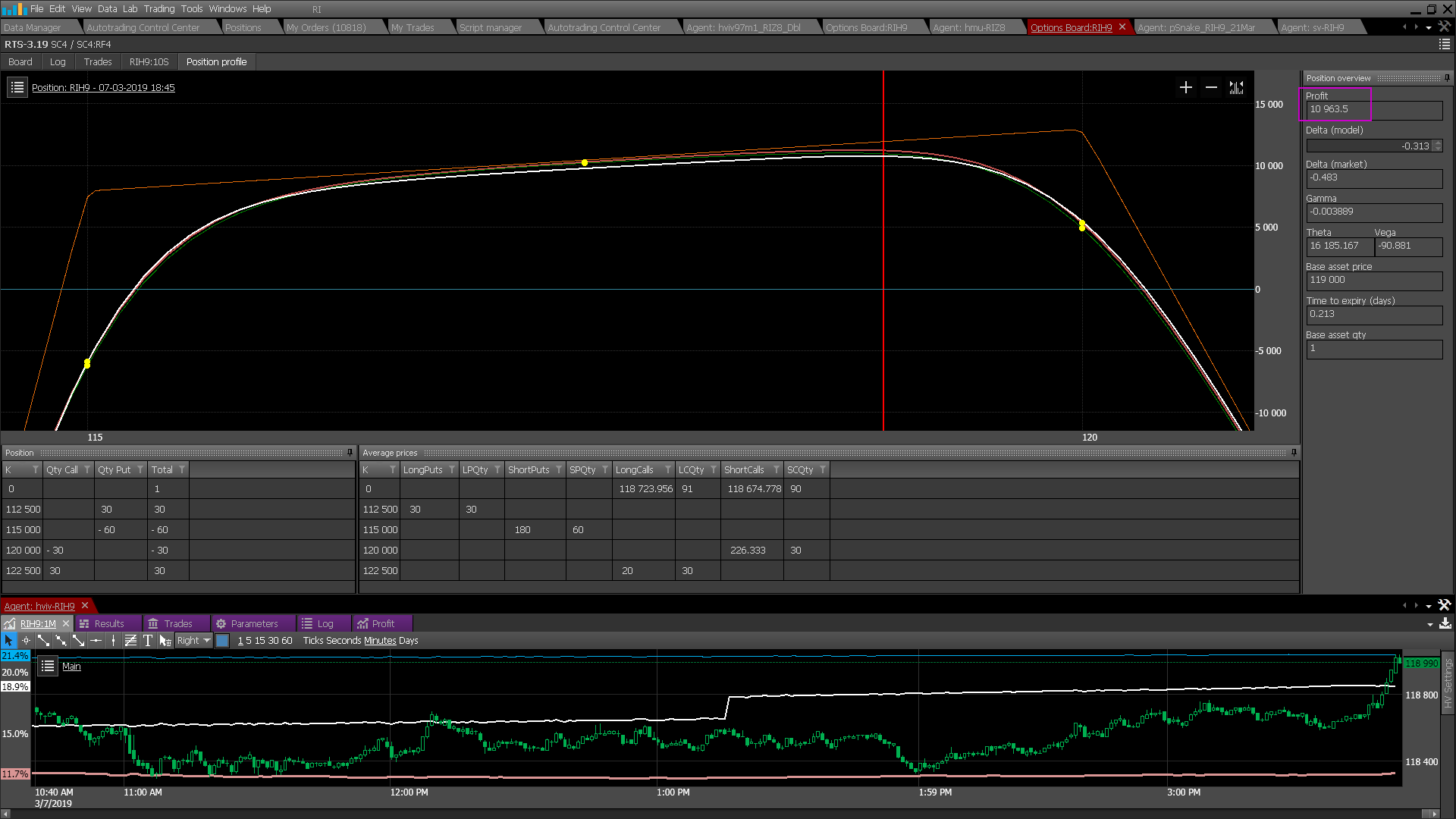Choose the vertical line drawing tool
Image resolution: width=1456 pixels, height=819 pixels.
click(x=113, y=641)
